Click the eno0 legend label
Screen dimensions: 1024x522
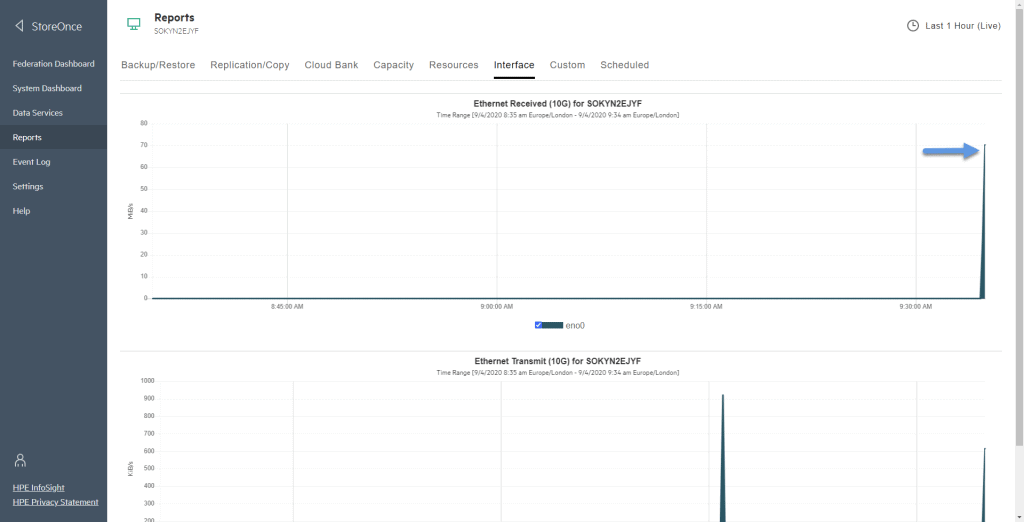click(575, 325)
